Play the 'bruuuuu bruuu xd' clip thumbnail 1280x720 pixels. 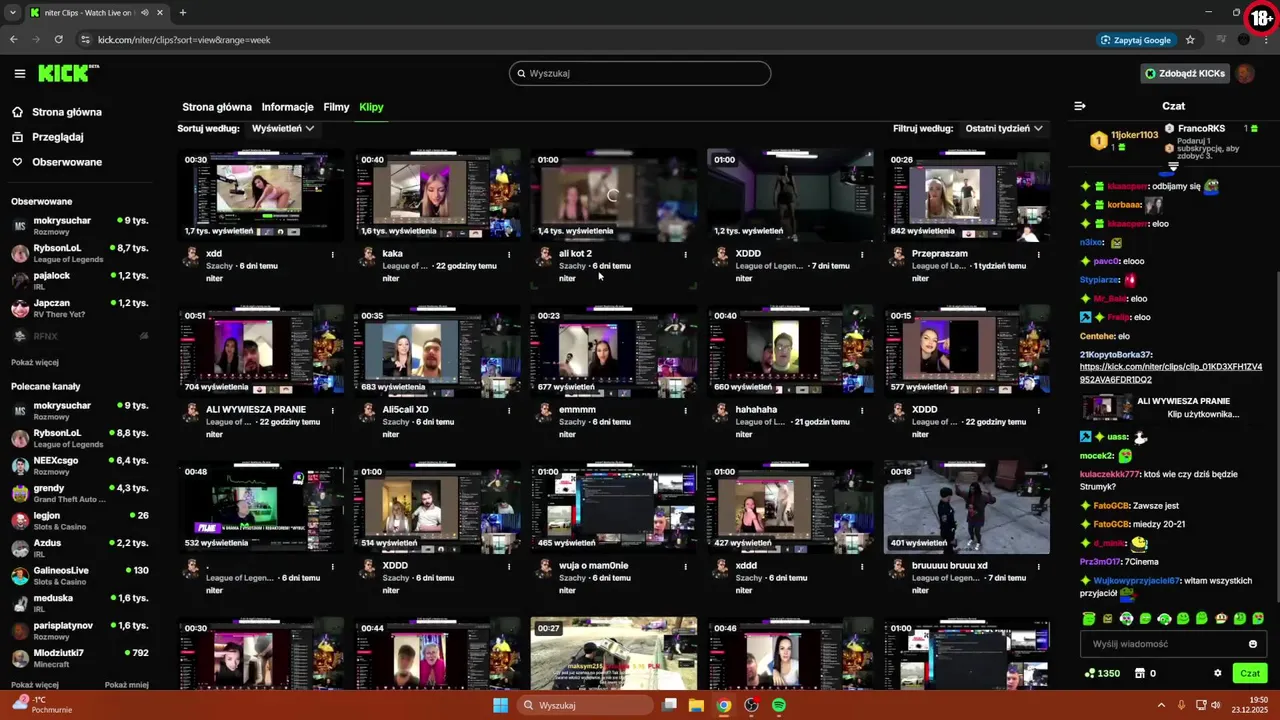[x=967, y=507]
